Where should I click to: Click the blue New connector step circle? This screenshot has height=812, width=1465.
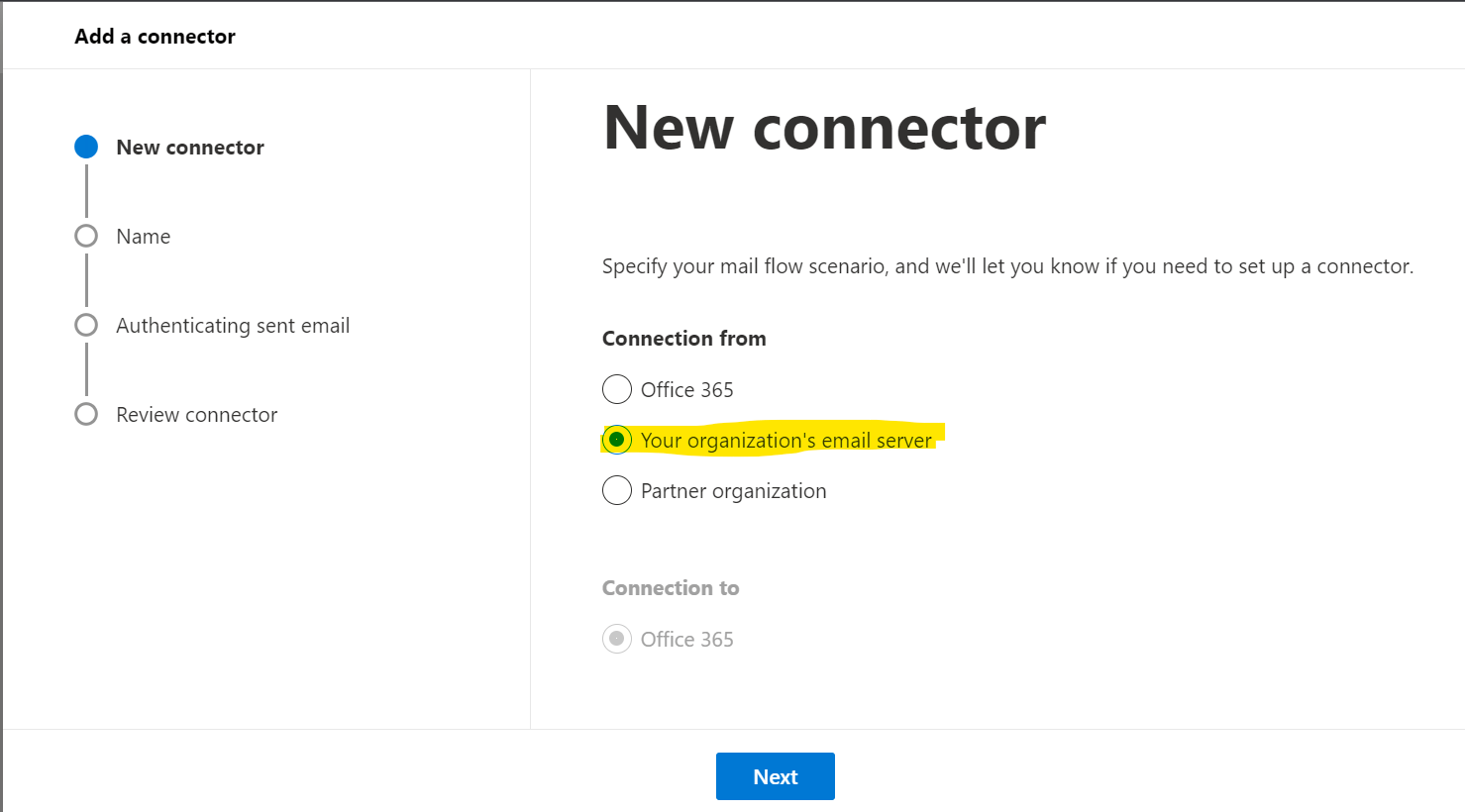coord(86,148)
